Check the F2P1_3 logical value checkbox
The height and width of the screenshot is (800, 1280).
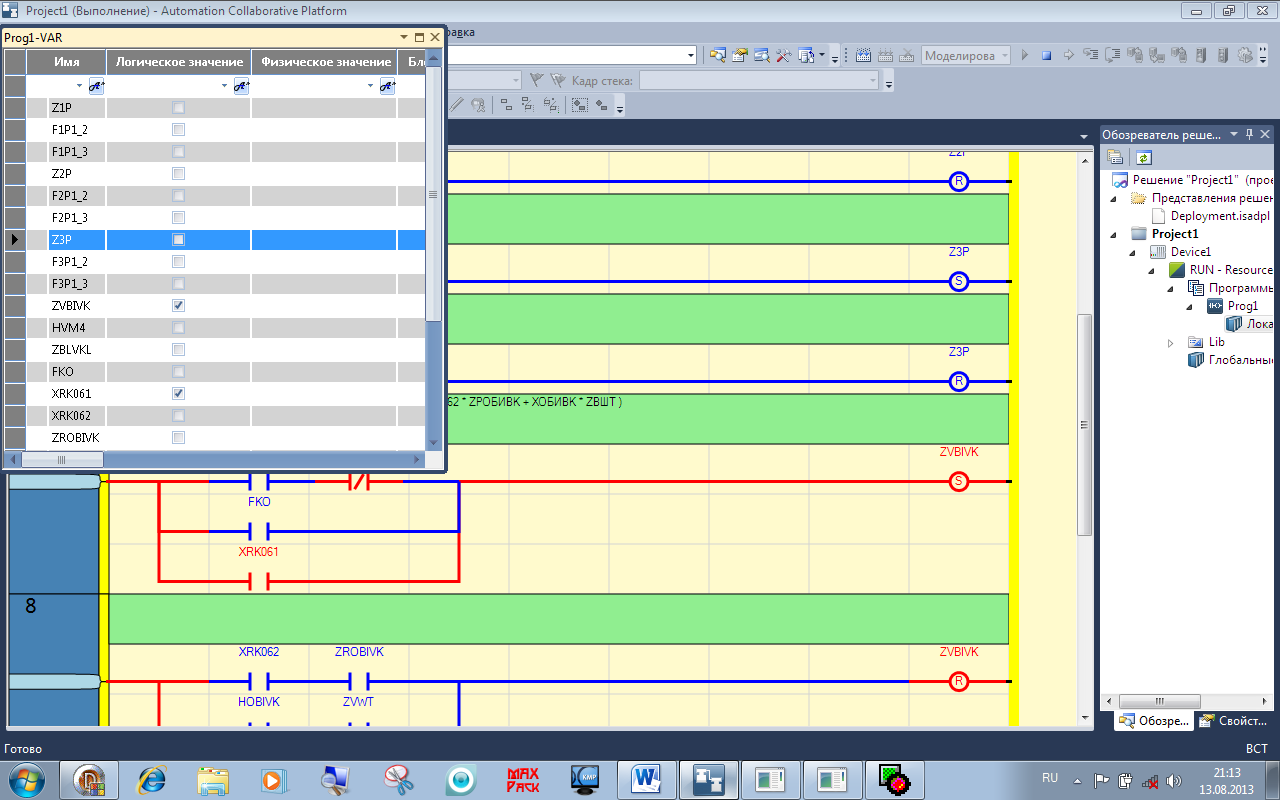[x=178, y=217]
